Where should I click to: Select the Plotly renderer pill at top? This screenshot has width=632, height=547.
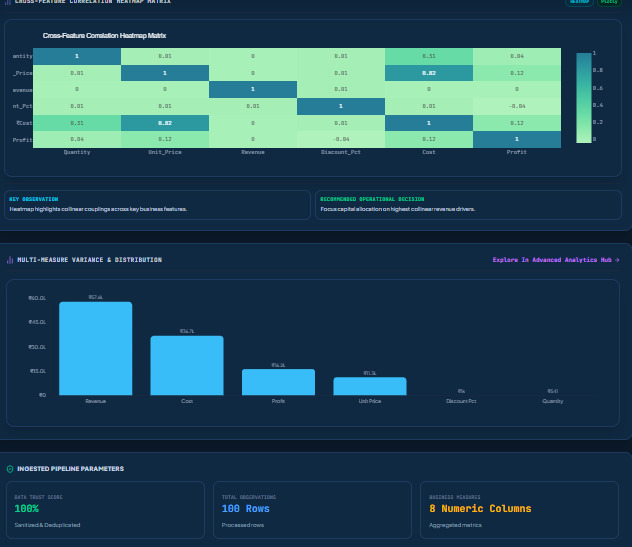click(x=609, y=2)
